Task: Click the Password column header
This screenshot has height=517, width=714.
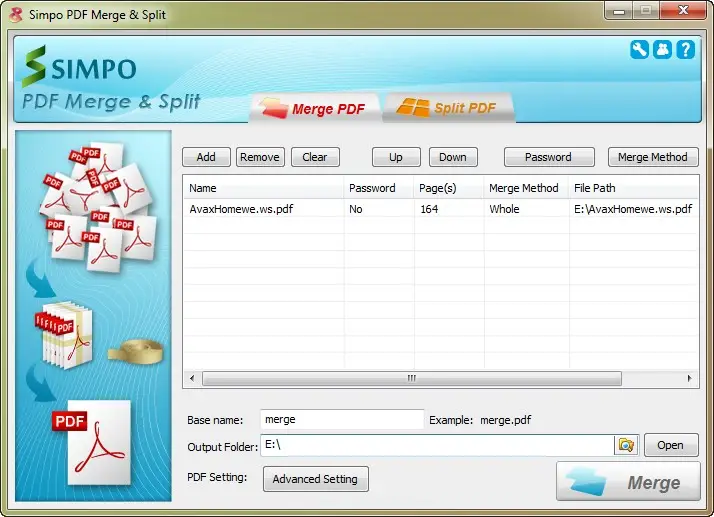Action: 379,188
